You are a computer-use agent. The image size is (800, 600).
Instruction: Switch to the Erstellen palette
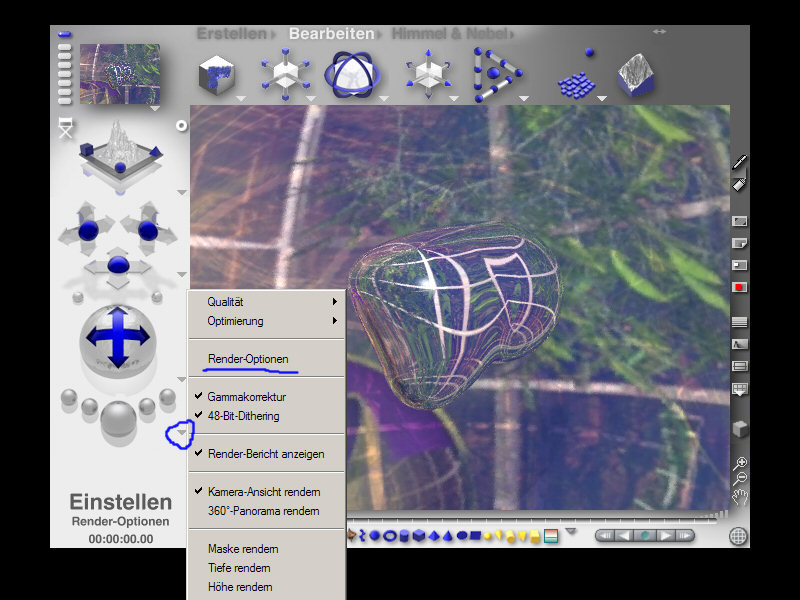click(x=232, y=34)
